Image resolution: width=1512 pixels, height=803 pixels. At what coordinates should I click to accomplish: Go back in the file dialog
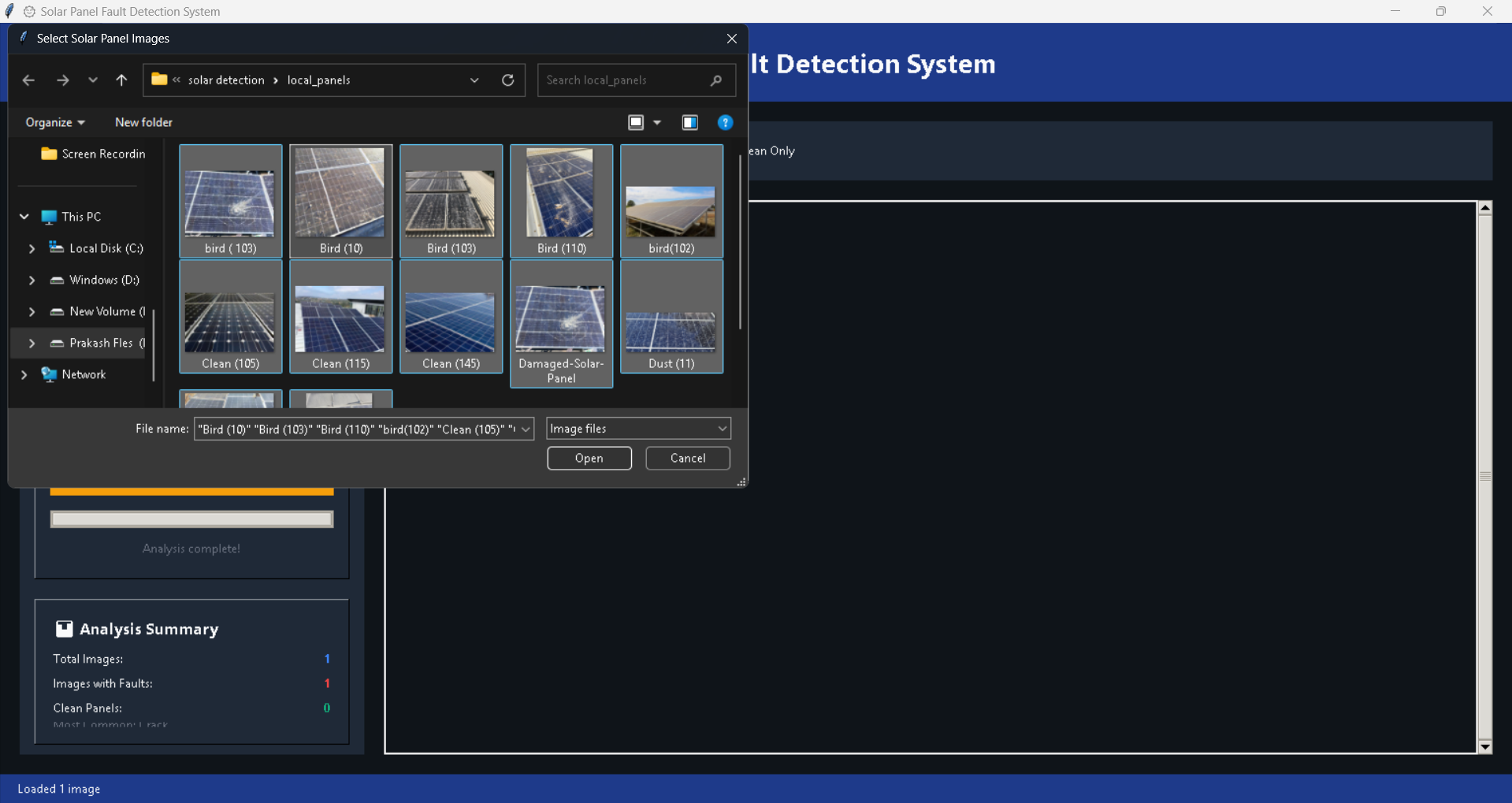28,80
